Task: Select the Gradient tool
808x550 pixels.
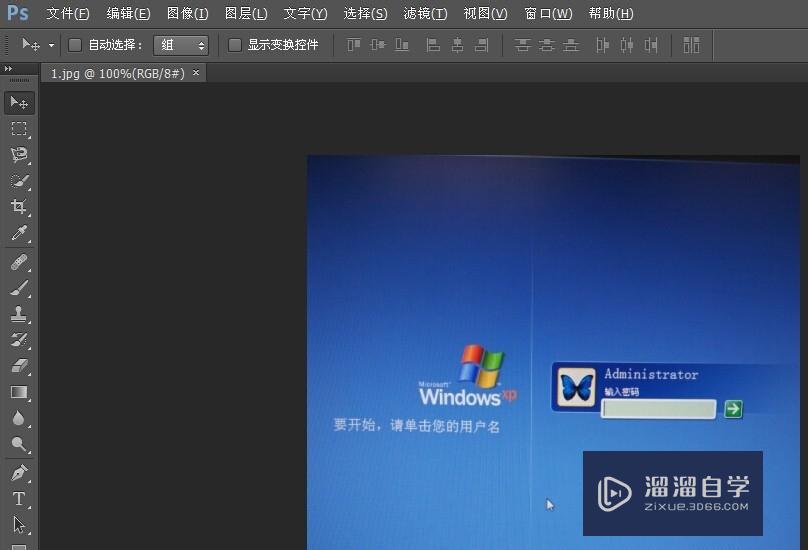Action: 19,392
